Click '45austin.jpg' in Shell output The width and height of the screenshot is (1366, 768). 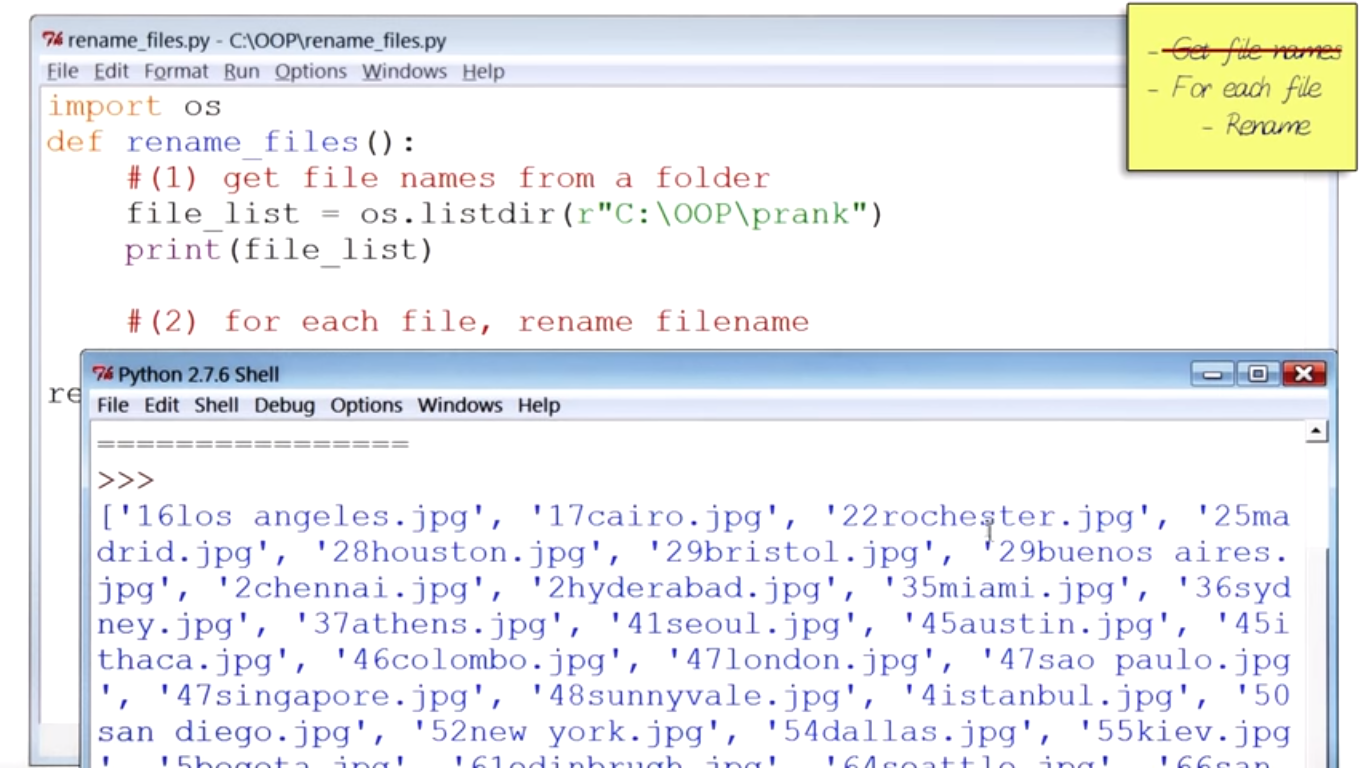coord(1038,625)
